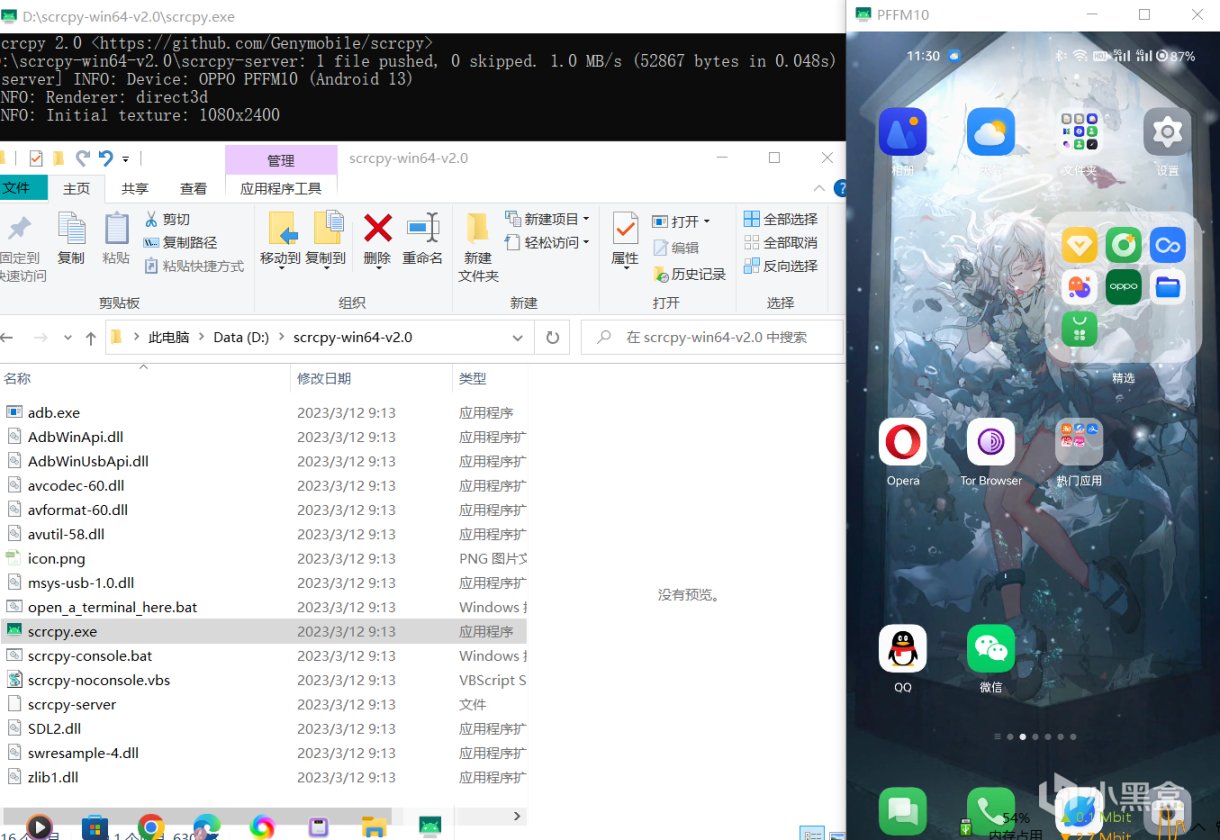Open the weather cloud app on phone
The height and width of the screenshot is (840, 1220).
[x=991, y=131]
